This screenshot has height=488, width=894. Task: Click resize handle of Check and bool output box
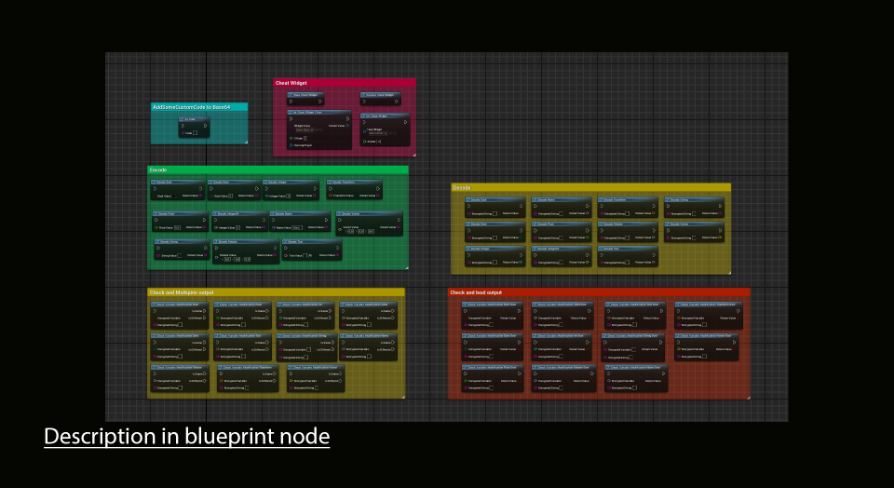click(x=746, y=397)
